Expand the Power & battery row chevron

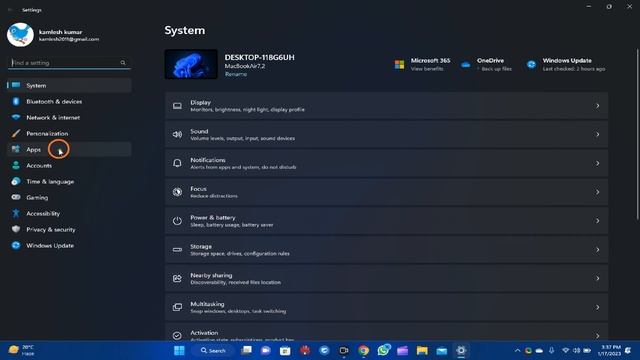point(597,221)
